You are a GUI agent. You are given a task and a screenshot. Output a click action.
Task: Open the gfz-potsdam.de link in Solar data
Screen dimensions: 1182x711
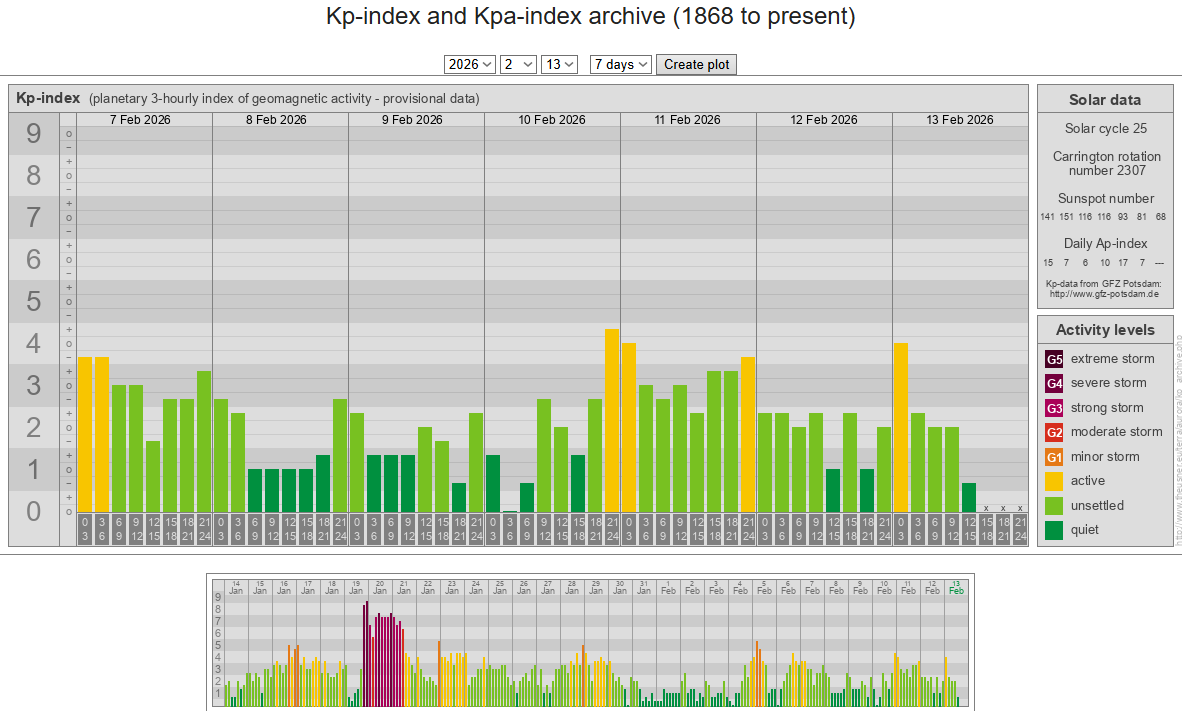click(x=1104, y=294)
